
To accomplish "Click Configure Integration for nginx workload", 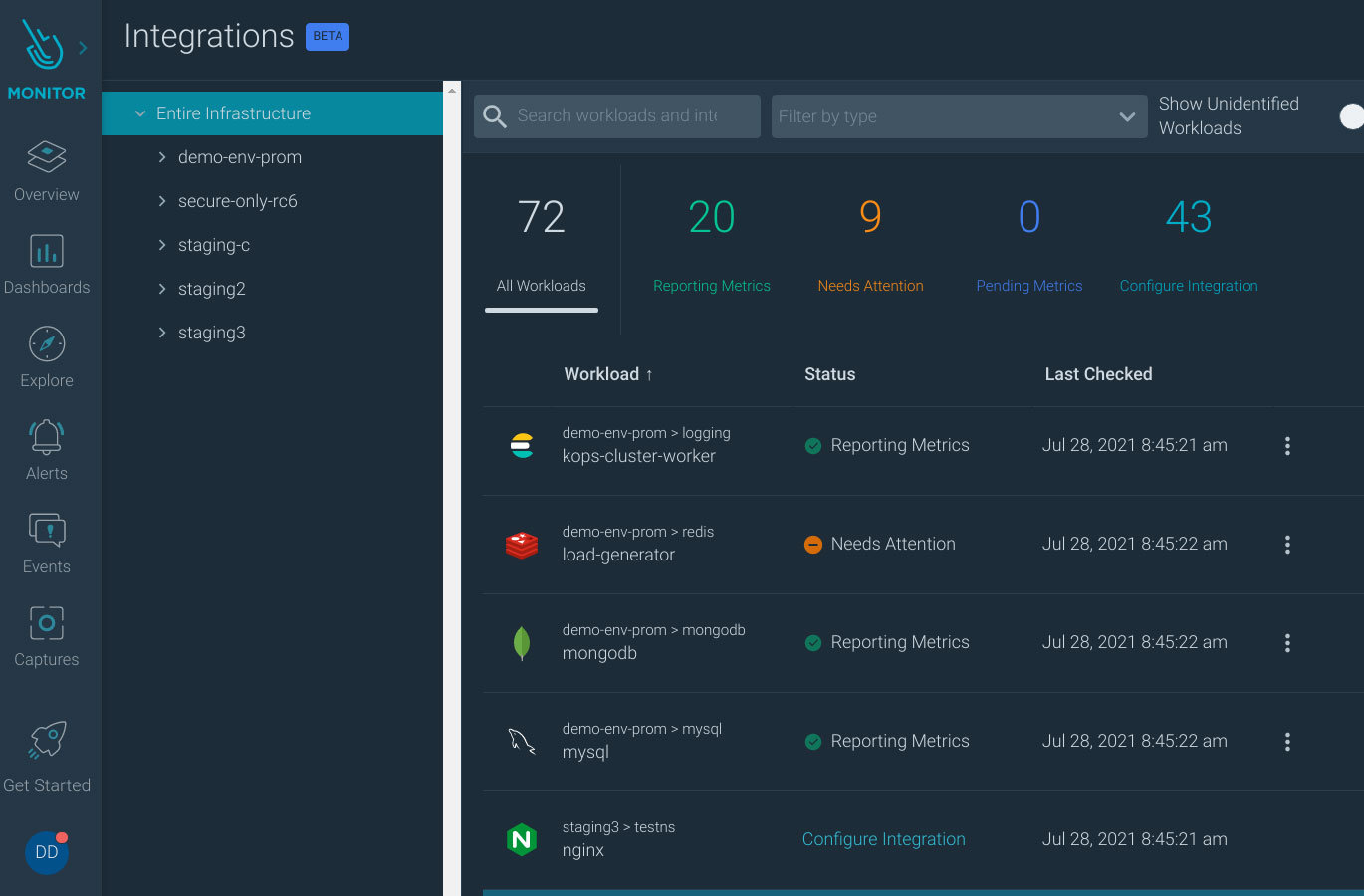I will (x=883, y=839).
